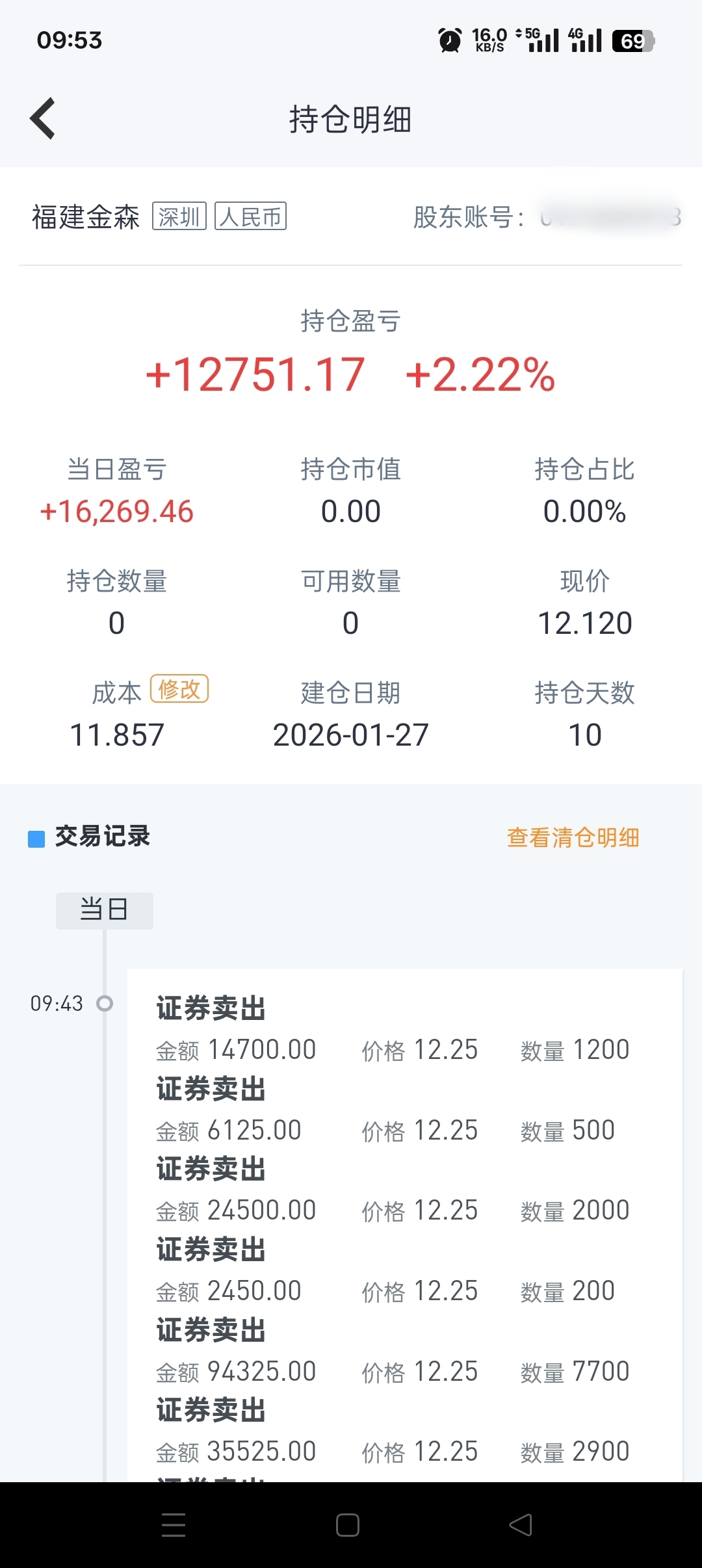The height and width of the screenshot is (1568, 702).
Task: Open the sell record with 数量 7700
Action: coord(406,1351)
